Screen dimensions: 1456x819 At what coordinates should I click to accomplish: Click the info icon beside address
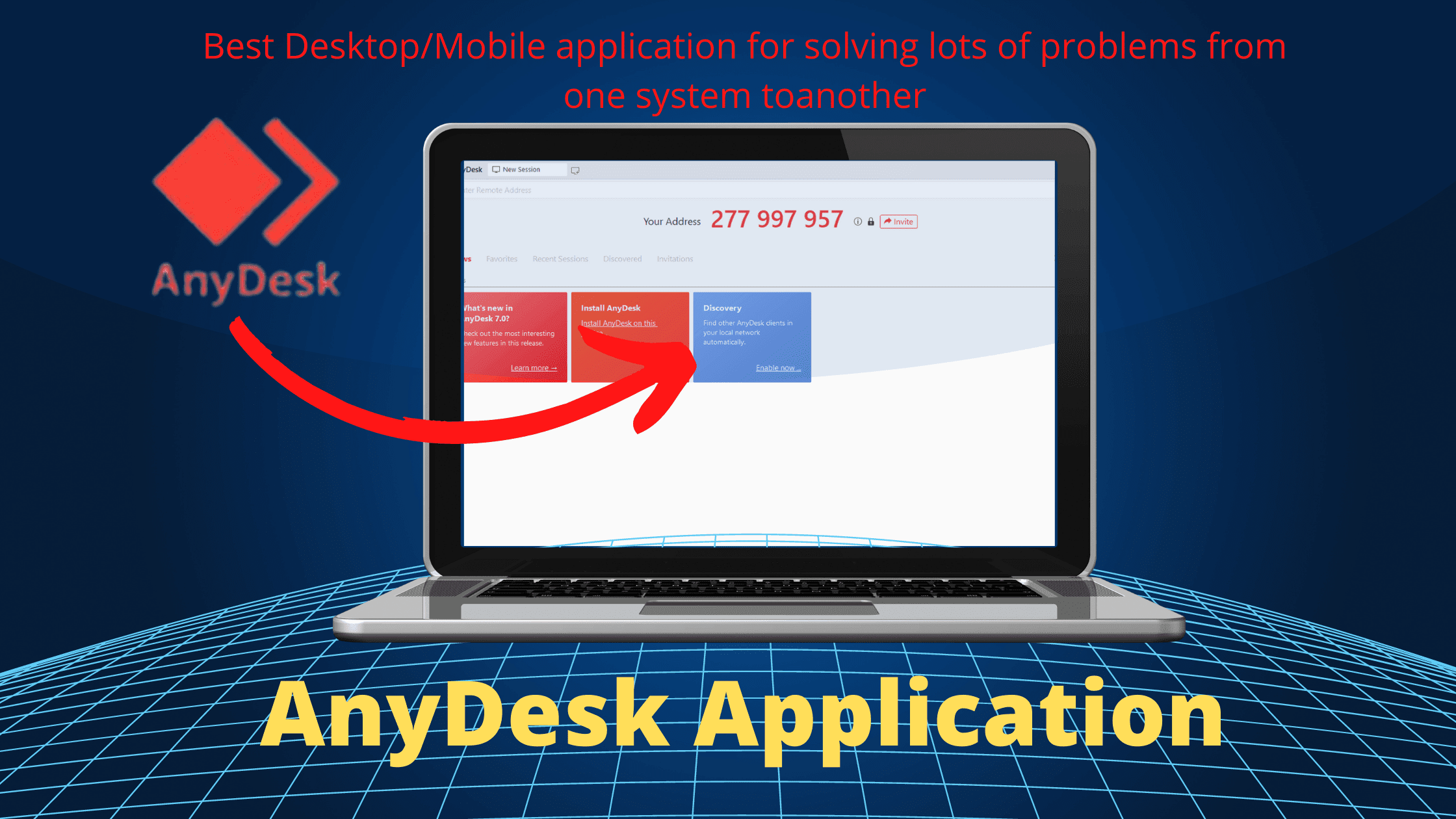click(857, 221)
